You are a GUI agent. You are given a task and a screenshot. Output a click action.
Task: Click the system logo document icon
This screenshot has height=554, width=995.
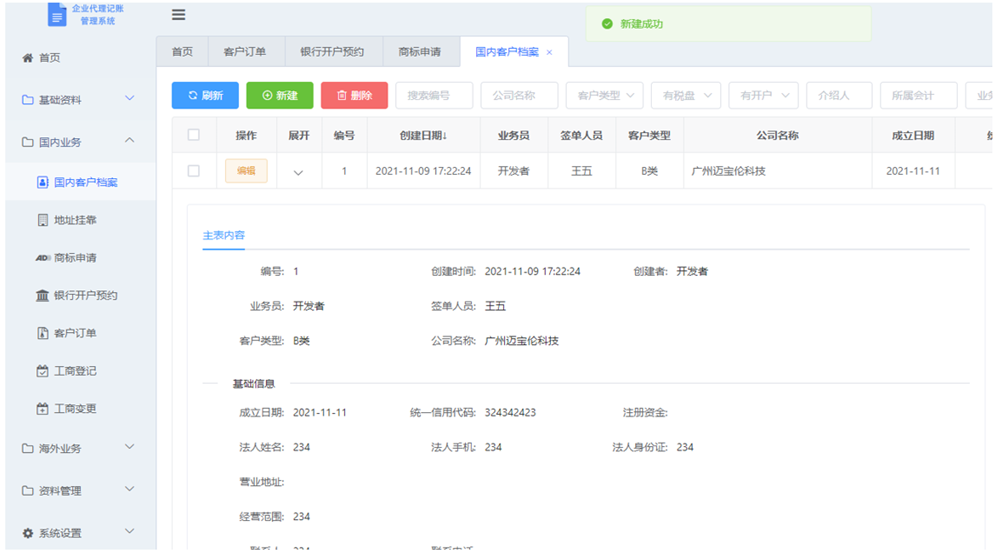[56, 14]
